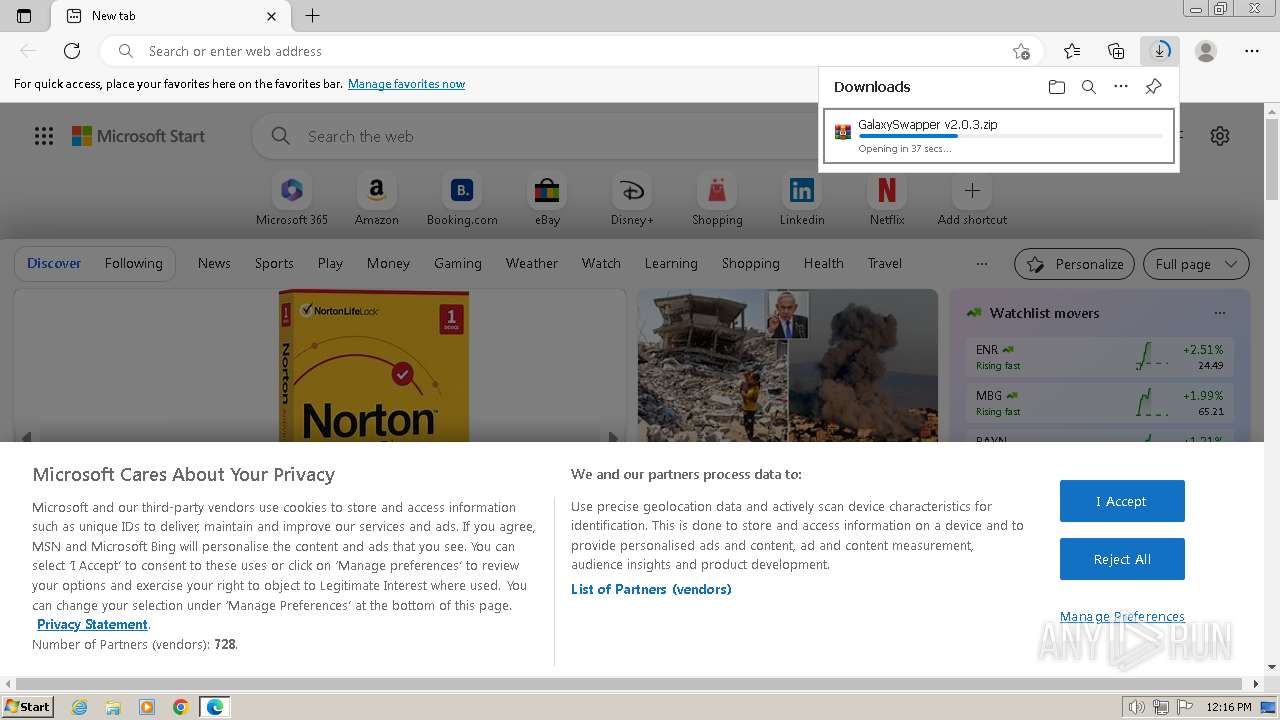Screen dimensions: 1280x720
Task: Toggle the Downloads toolbar button
Action: click(1160, 51)
